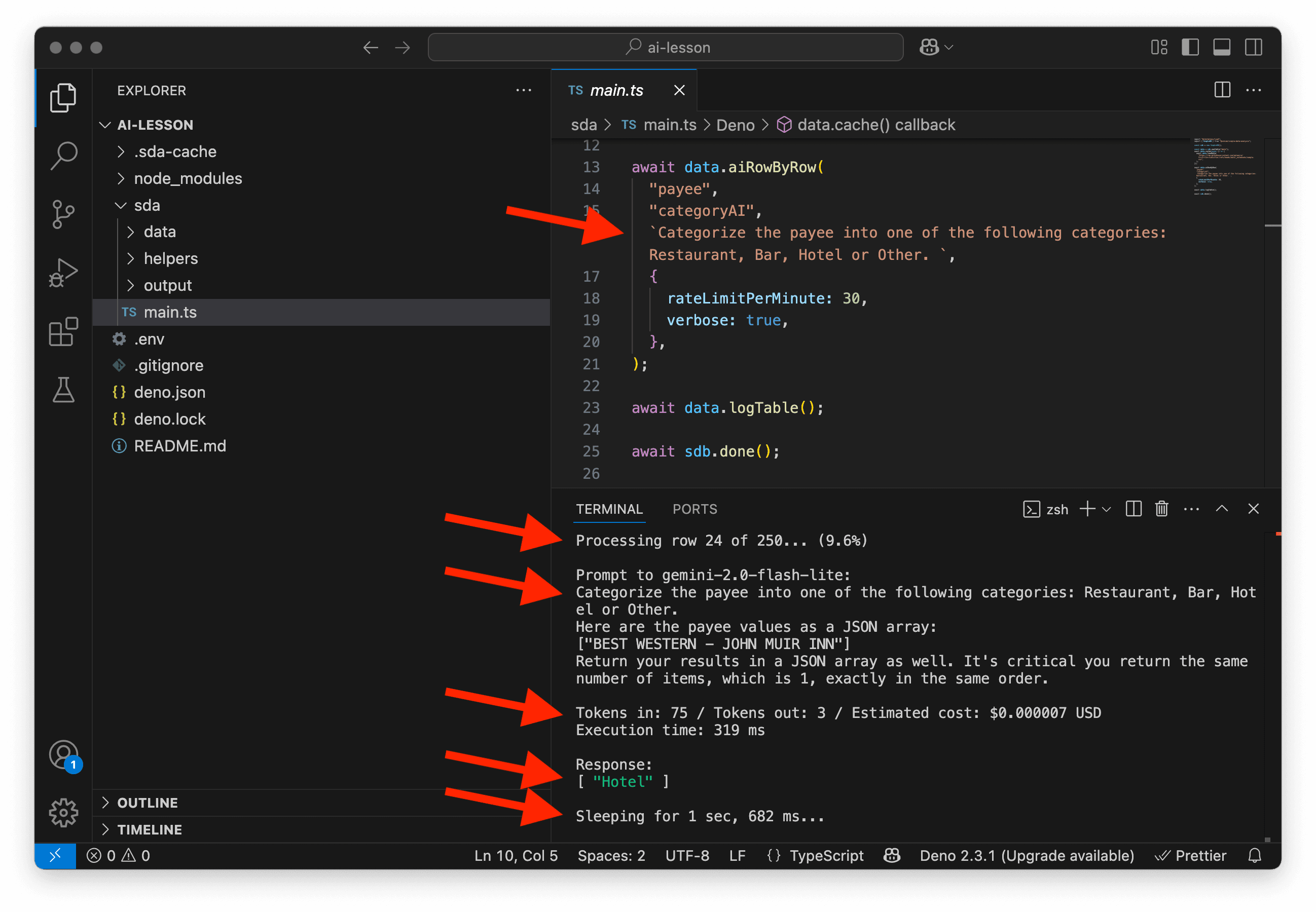Click Ln 10, Col 5 in status bar

[516, 855]
